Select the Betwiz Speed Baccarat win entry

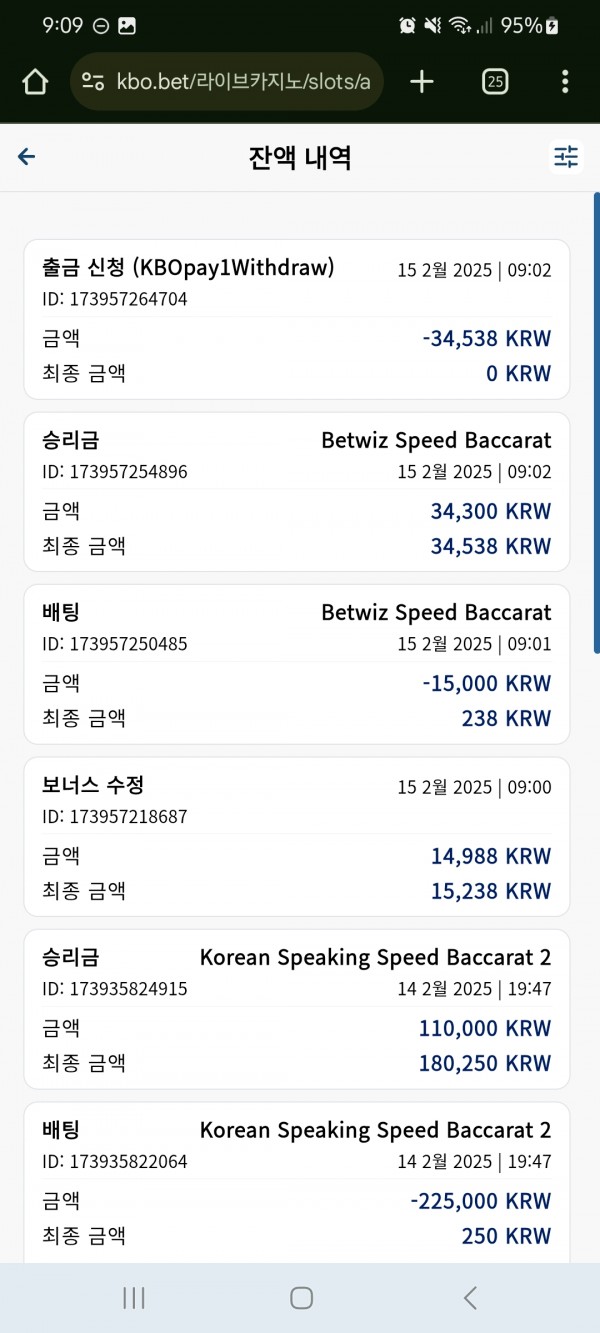pos(297,492)
